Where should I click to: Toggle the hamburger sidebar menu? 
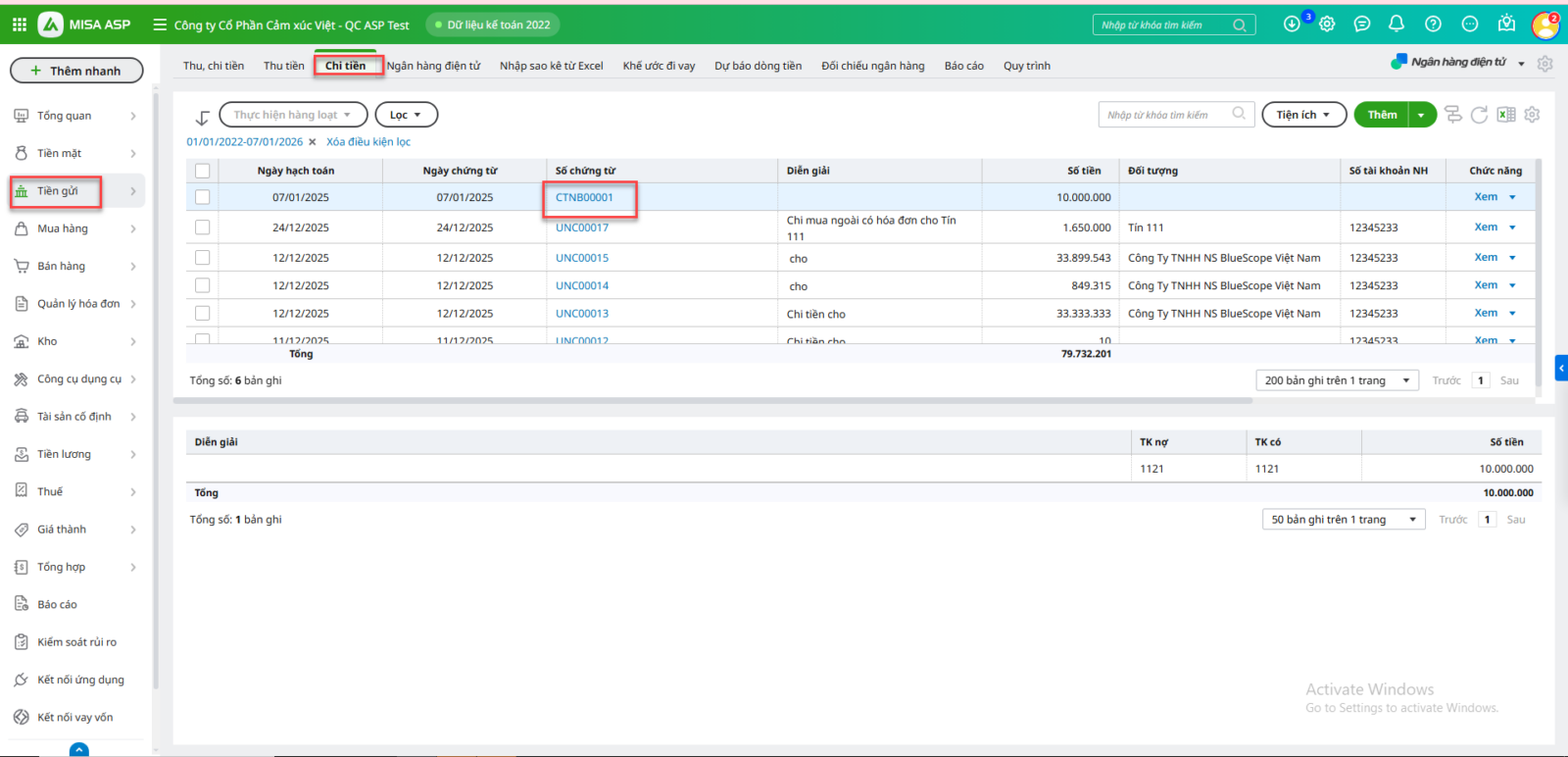(x=160, y=25)
